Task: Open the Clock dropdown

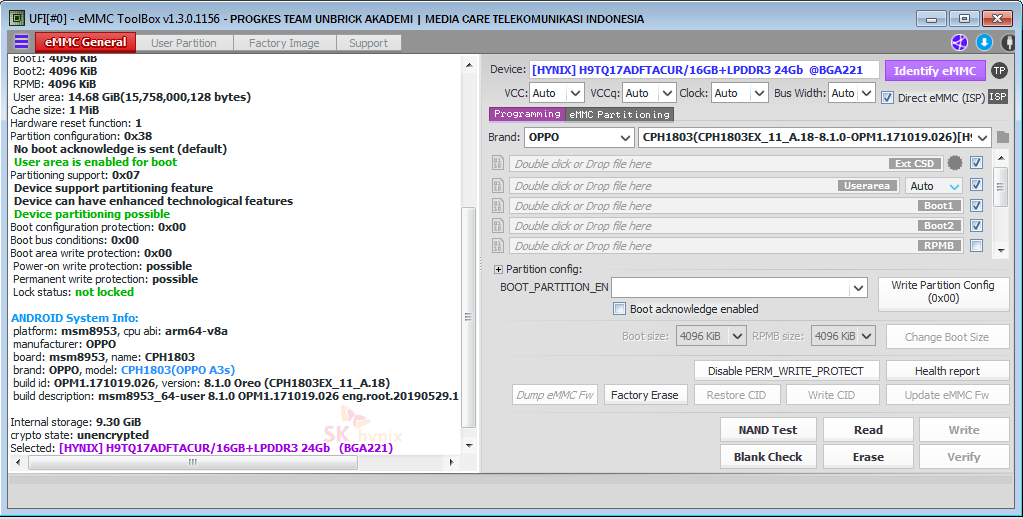Action: [x=739, y=93]
